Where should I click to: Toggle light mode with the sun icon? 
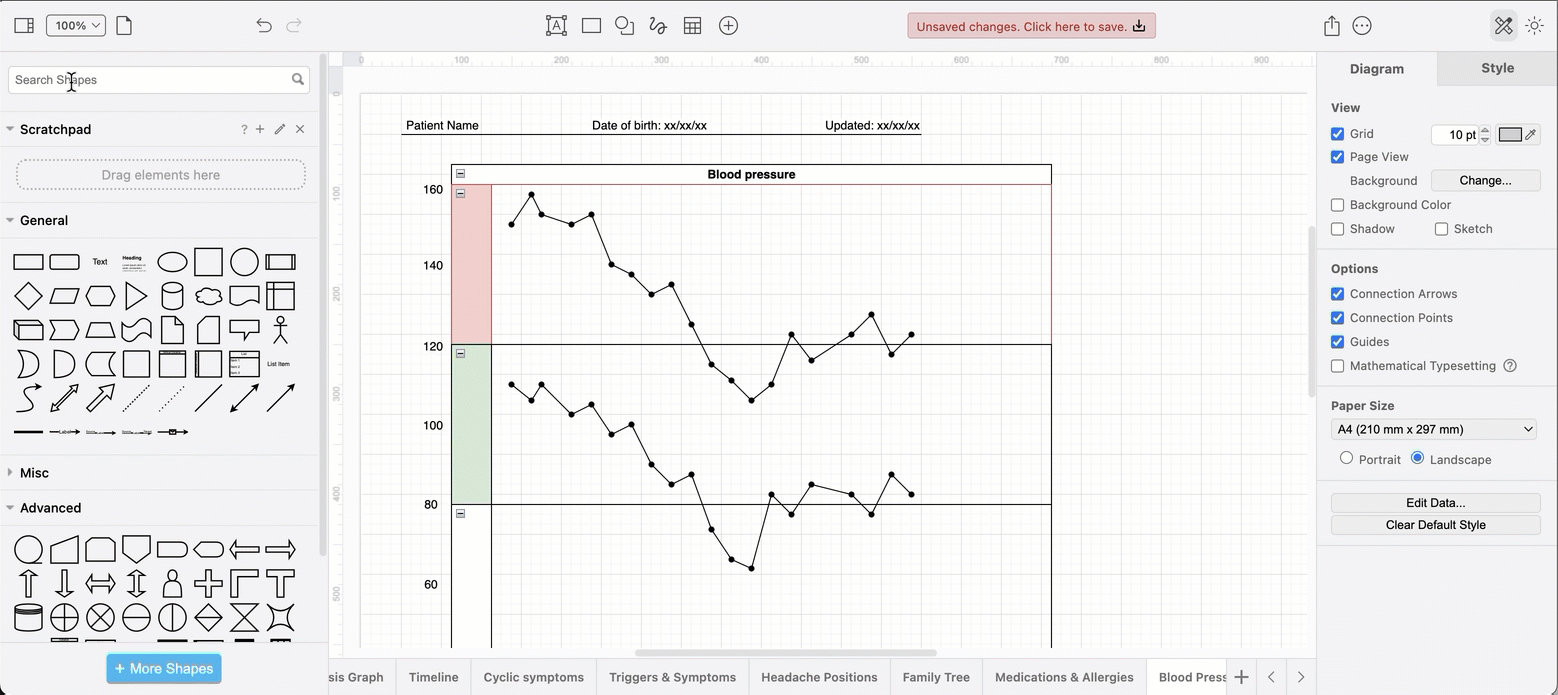coord(1535,25)
